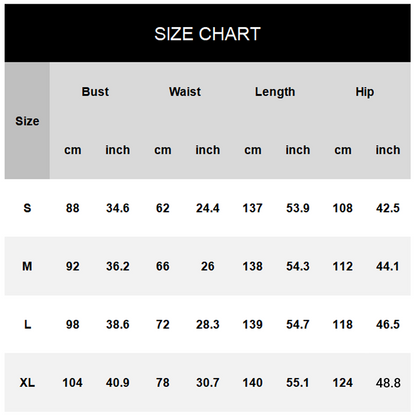Viewport: 416px width, 416px height.
Task: Select the M size row label
Action: coord(27,266)
